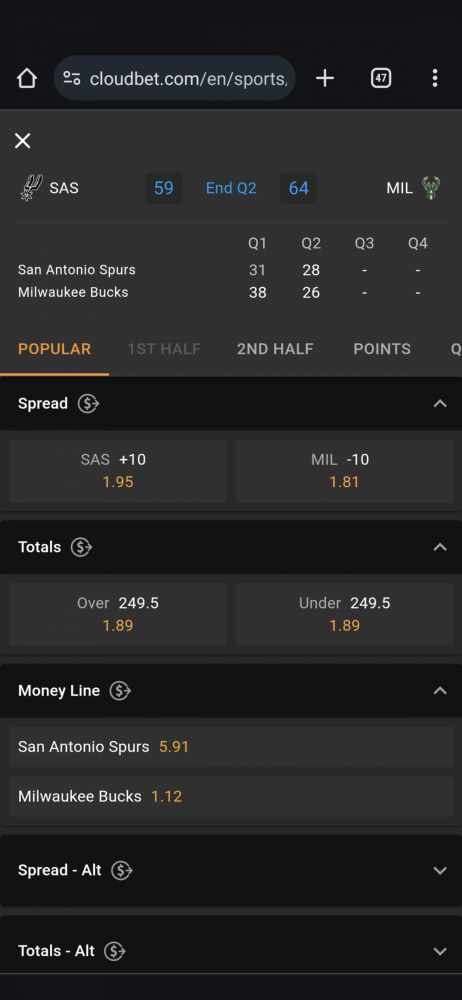
Task: Collapse the Spread section
Action: 440,404
